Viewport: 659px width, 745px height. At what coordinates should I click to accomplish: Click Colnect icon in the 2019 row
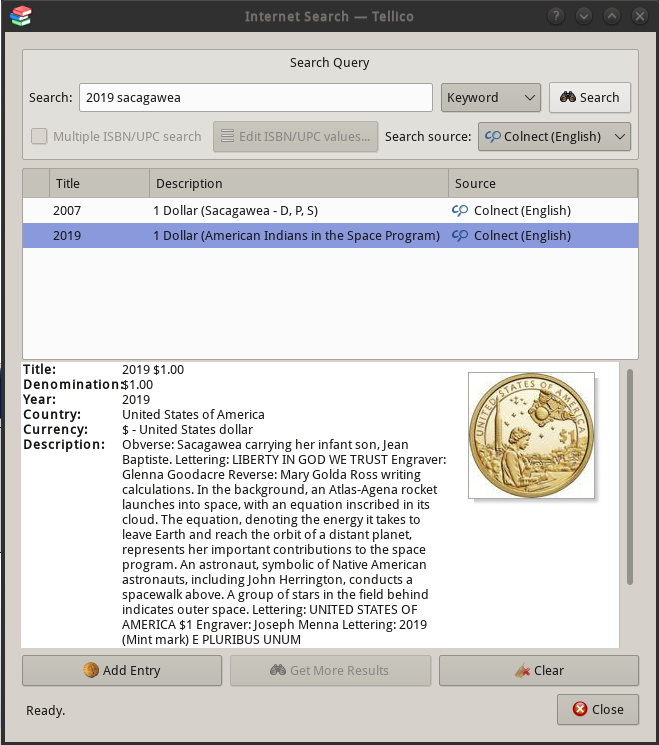pos(460,236)
